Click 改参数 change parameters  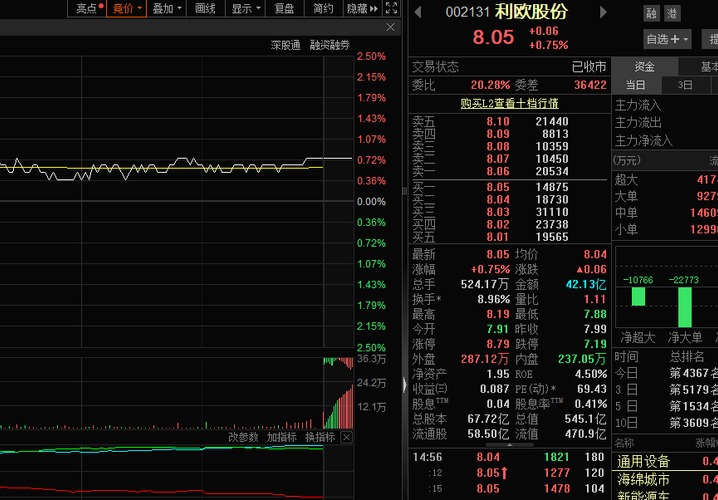point(244,437)
